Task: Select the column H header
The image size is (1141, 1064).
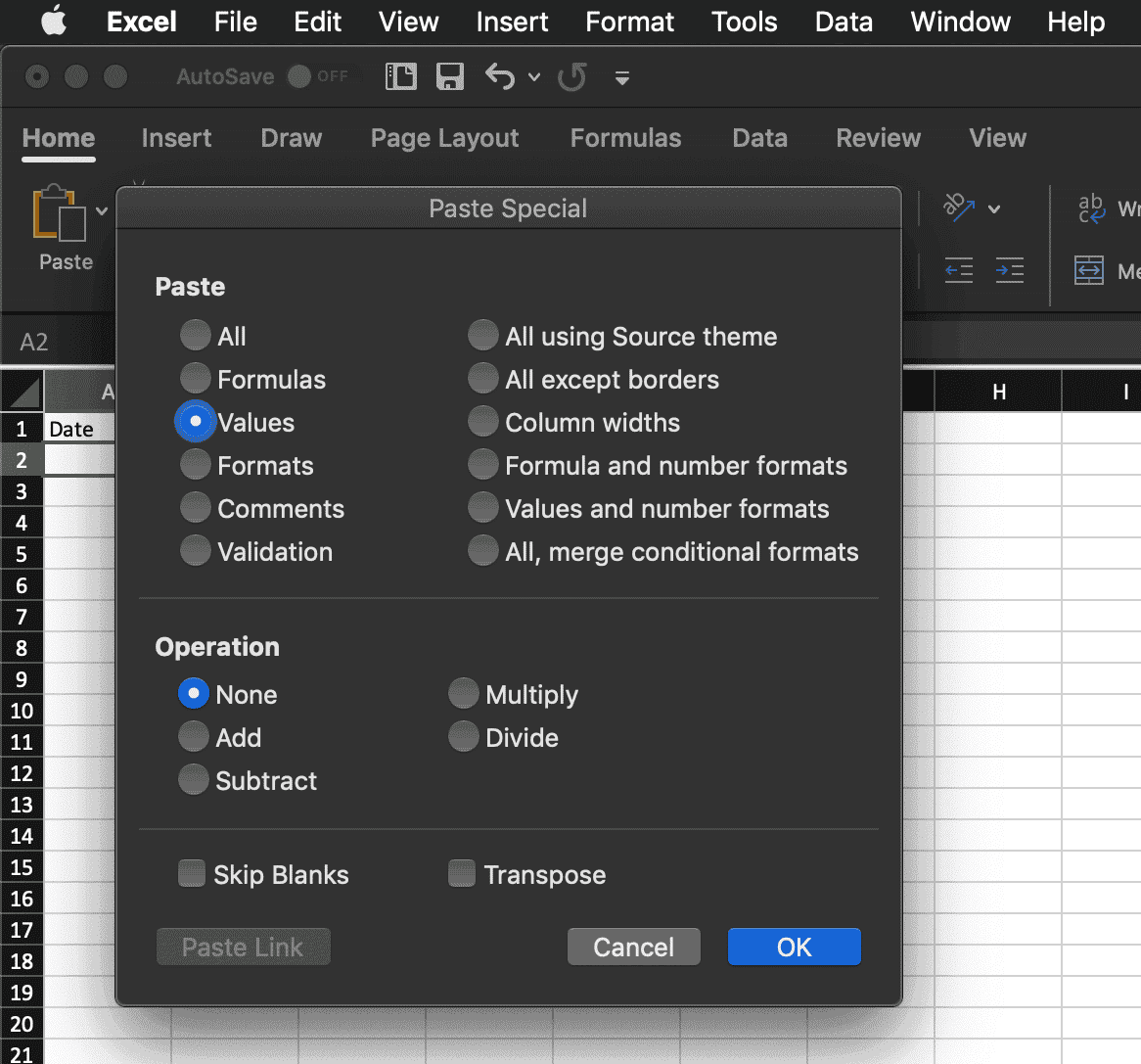Action: click(x=998, y=392)
